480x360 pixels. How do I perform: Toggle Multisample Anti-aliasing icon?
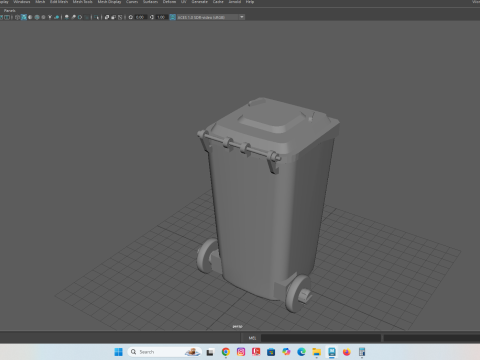80,17
